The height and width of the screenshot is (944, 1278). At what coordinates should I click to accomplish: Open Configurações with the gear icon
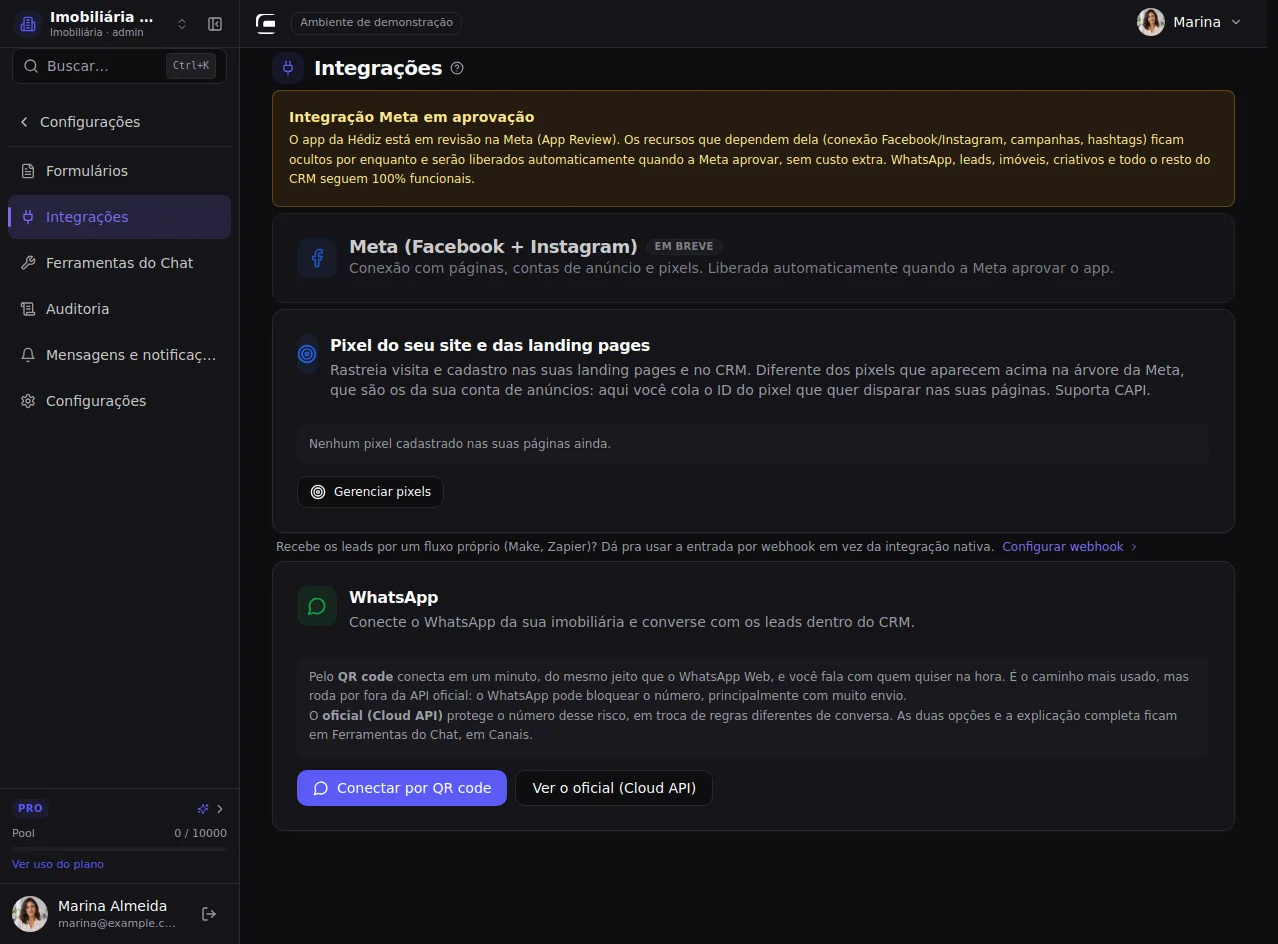point(119,401)
